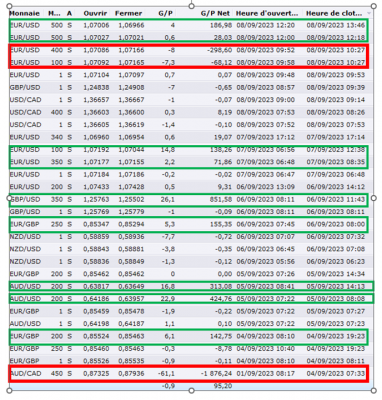Click closing time 07/09/2023 08:35
Image resolution: width=382 pixels, height=400 pixels.
tap(336, 162)
